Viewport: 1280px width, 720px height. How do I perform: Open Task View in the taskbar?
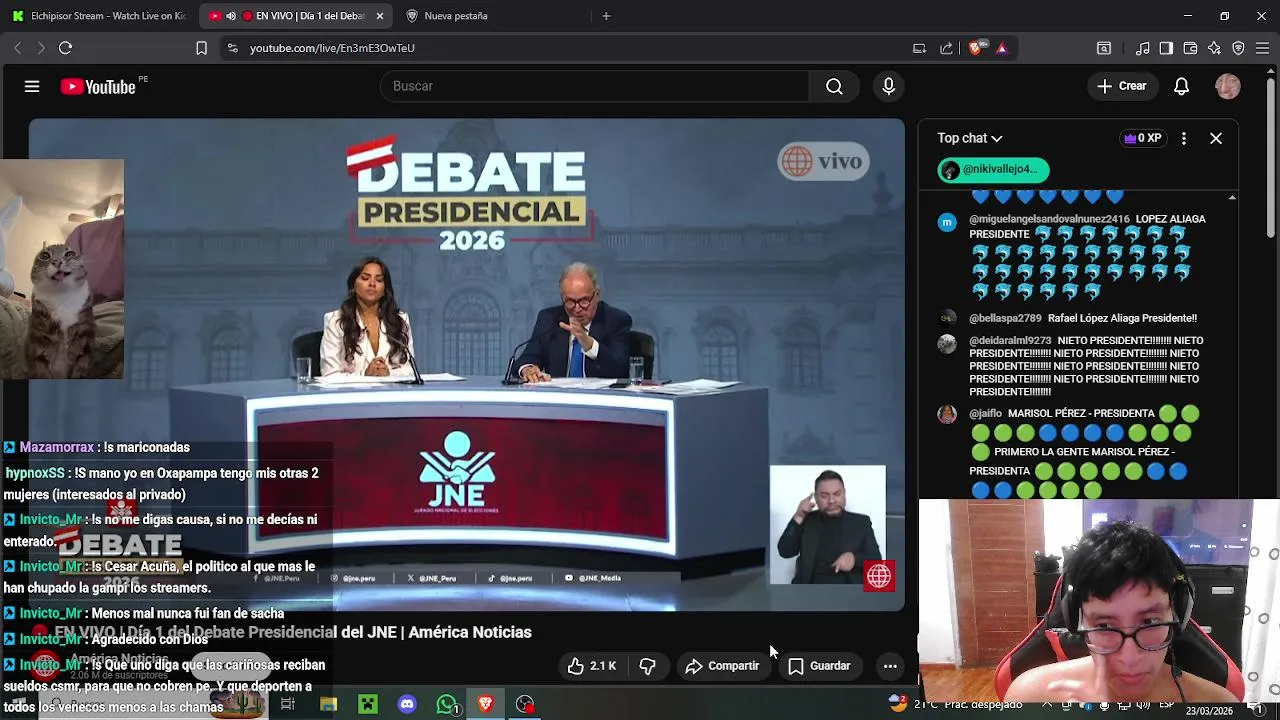288,705
